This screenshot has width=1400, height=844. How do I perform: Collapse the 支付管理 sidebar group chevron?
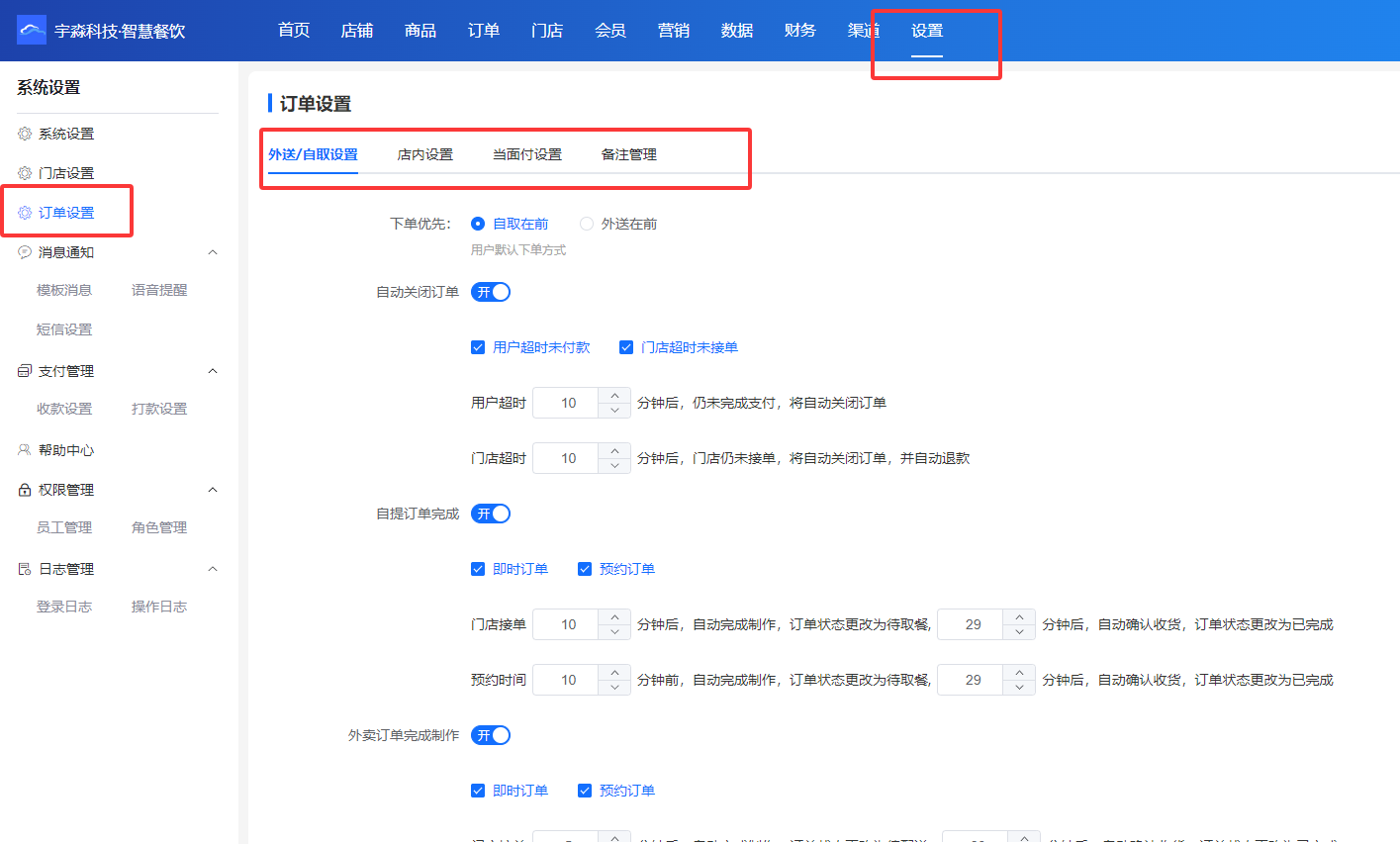coord(213,371)
